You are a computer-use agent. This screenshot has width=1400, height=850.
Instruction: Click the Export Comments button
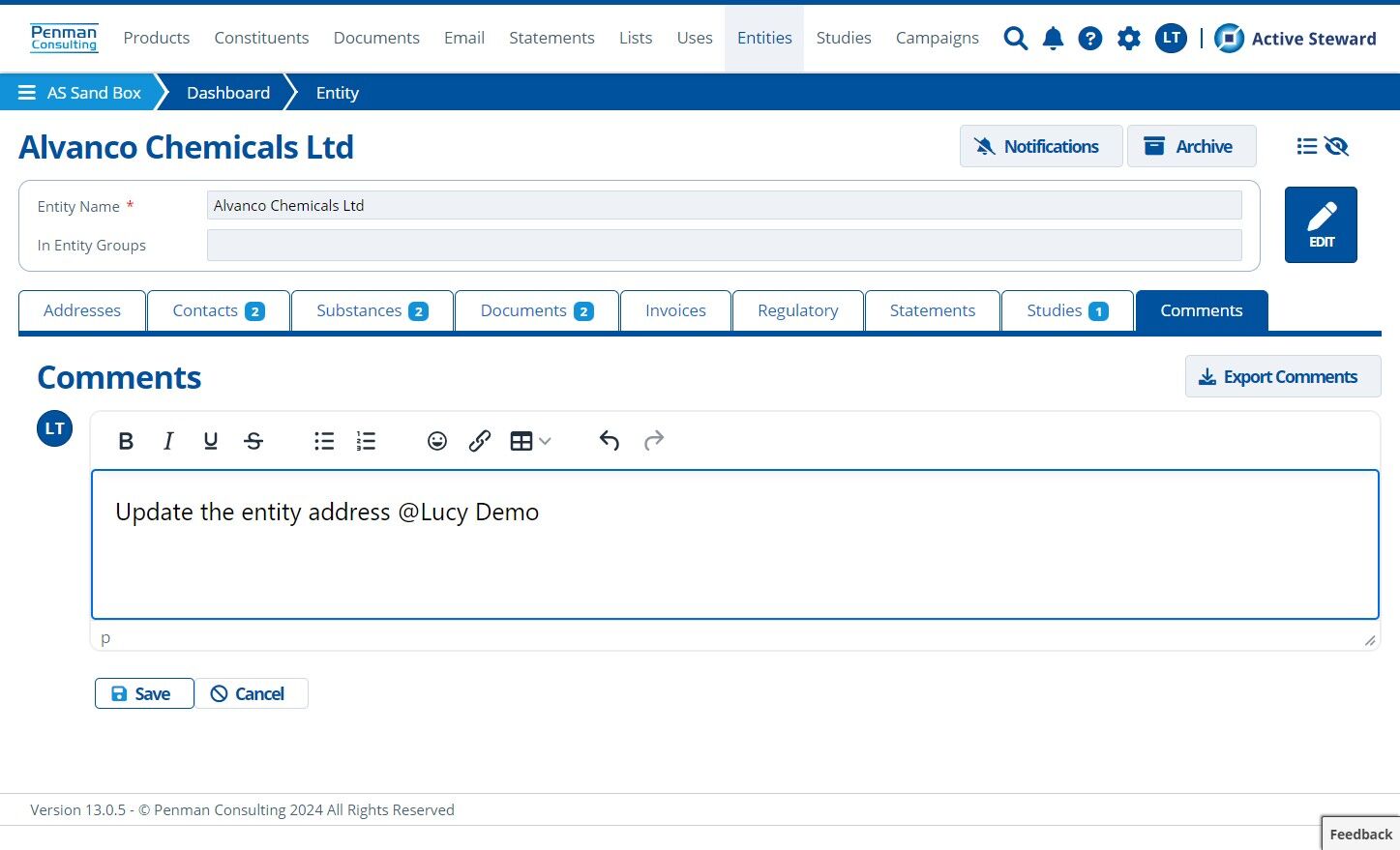click(x=1283, y=376)
